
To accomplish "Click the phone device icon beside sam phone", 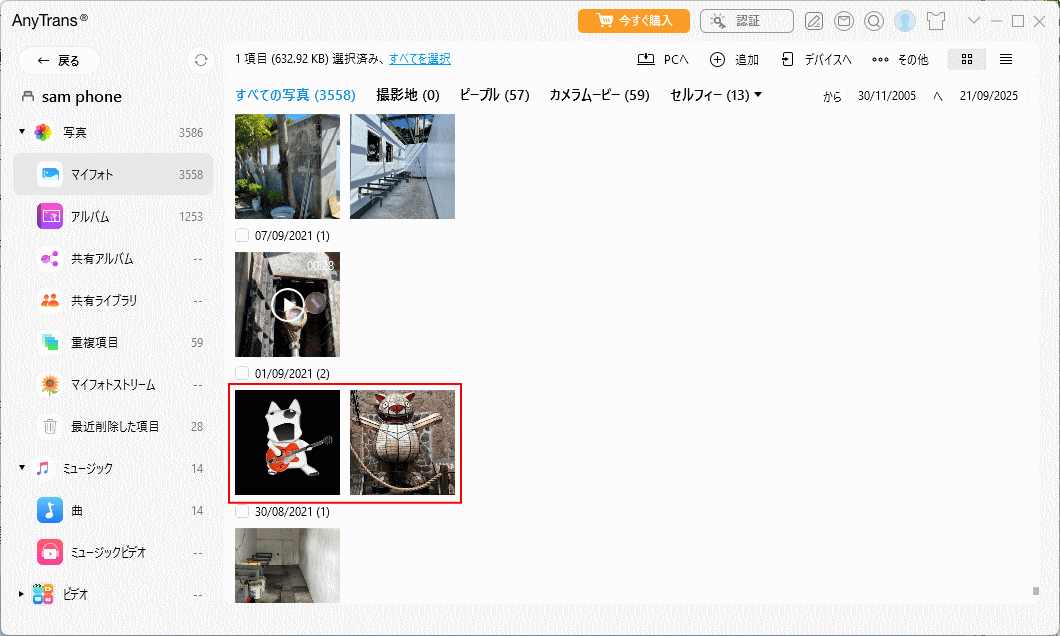I will click(x=28, y=97).
